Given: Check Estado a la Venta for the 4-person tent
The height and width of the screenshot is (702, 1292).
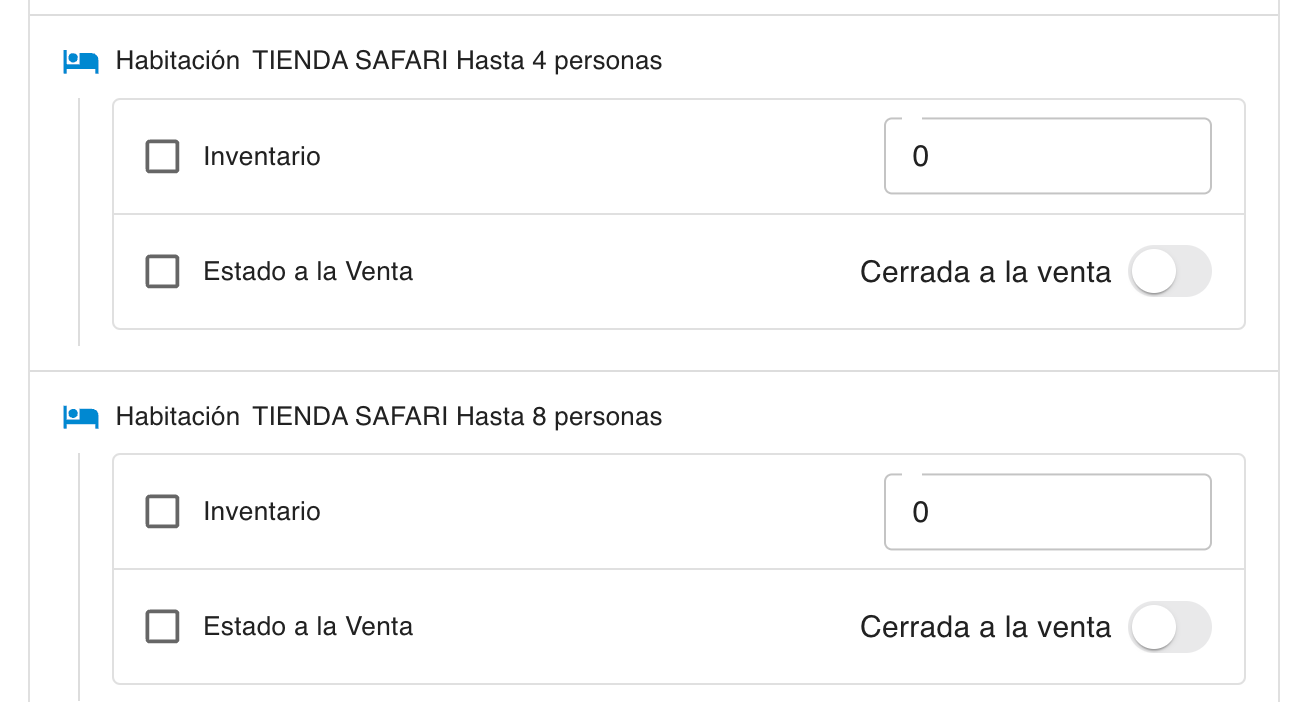Looking at the screenshot, I should (x=162, y=271).
